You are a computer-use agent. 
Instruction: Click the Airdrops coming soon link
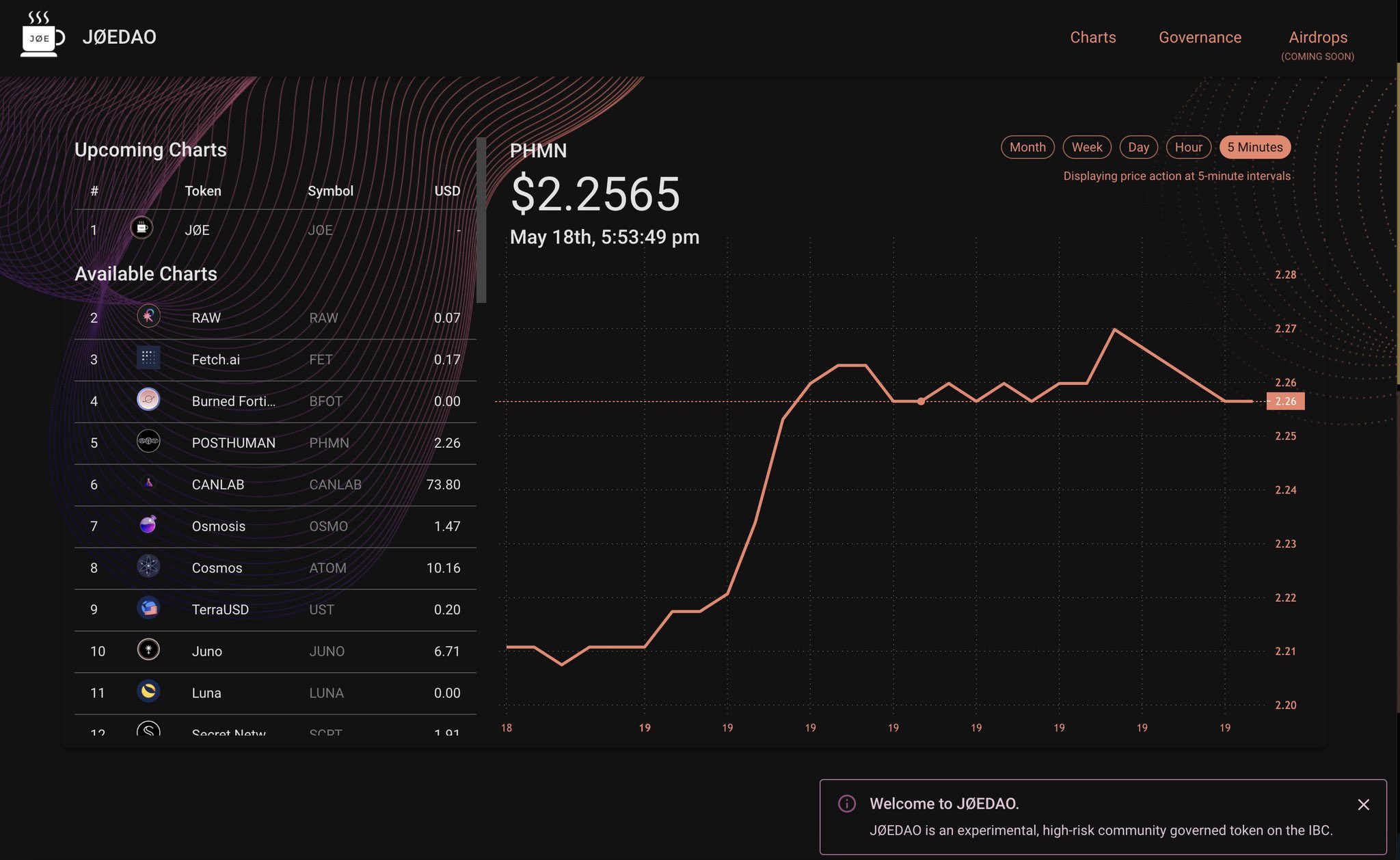tap(1317, 38)
